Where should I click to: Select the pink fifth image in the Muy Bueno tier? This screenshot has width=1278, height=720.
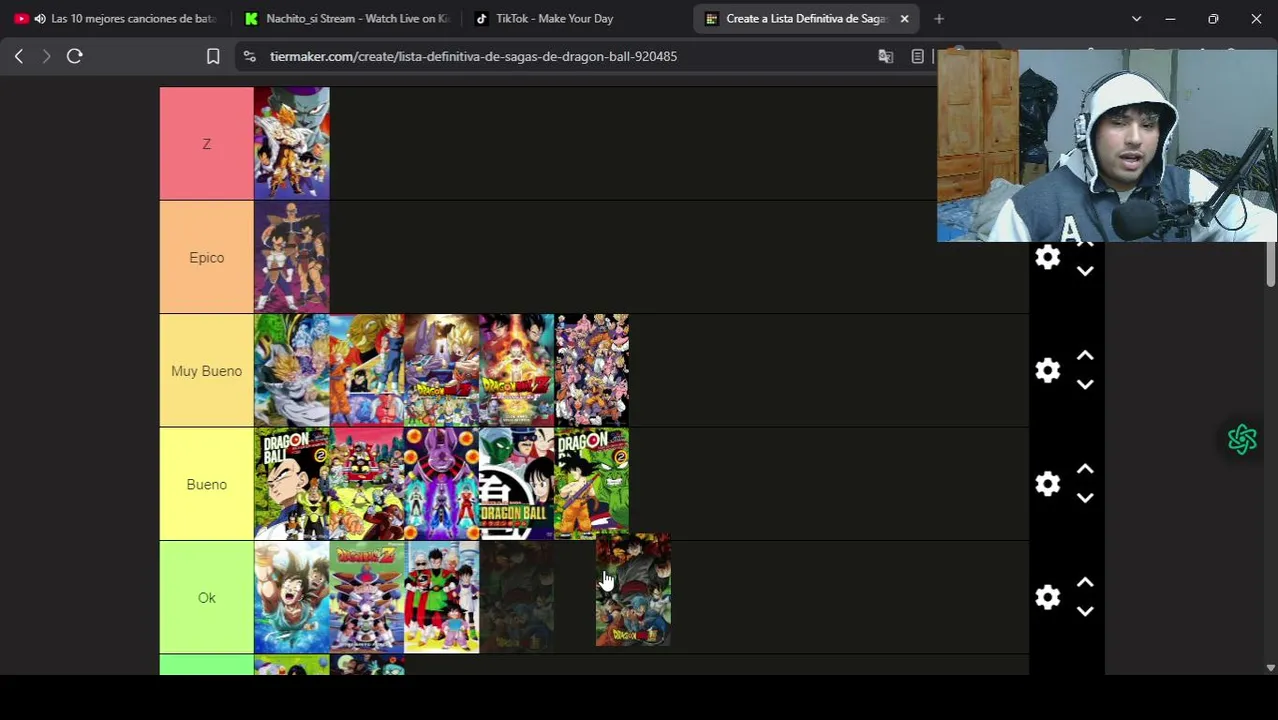click(592, 371)
